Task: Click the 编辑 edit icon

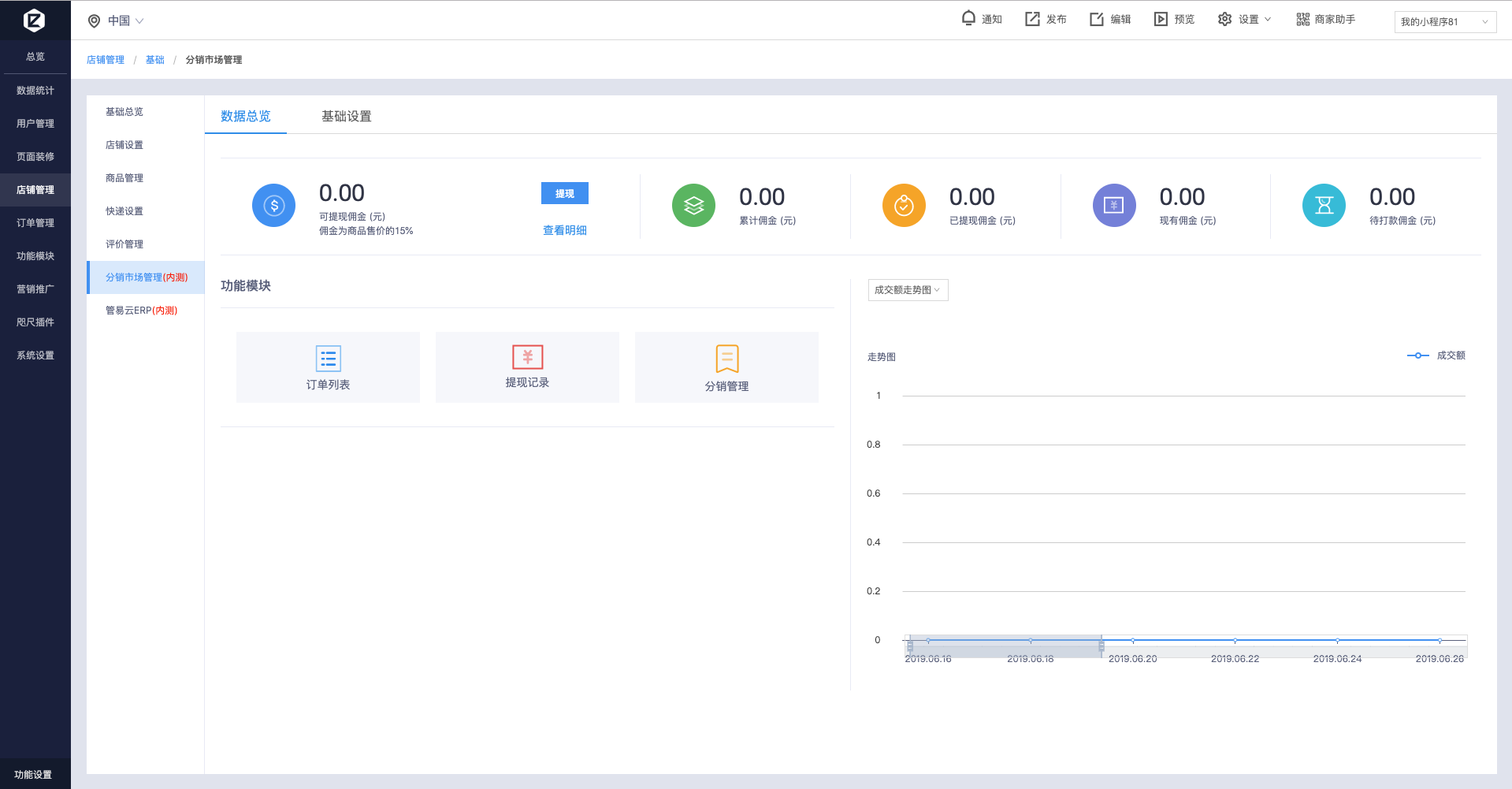Action: 1097,19
